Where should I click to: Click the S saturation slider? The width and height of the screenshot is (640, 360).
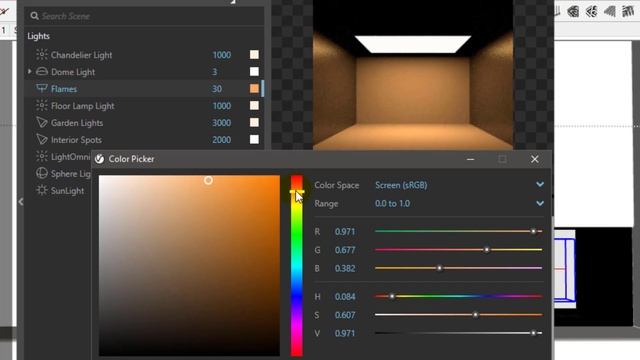click(458, 315)
